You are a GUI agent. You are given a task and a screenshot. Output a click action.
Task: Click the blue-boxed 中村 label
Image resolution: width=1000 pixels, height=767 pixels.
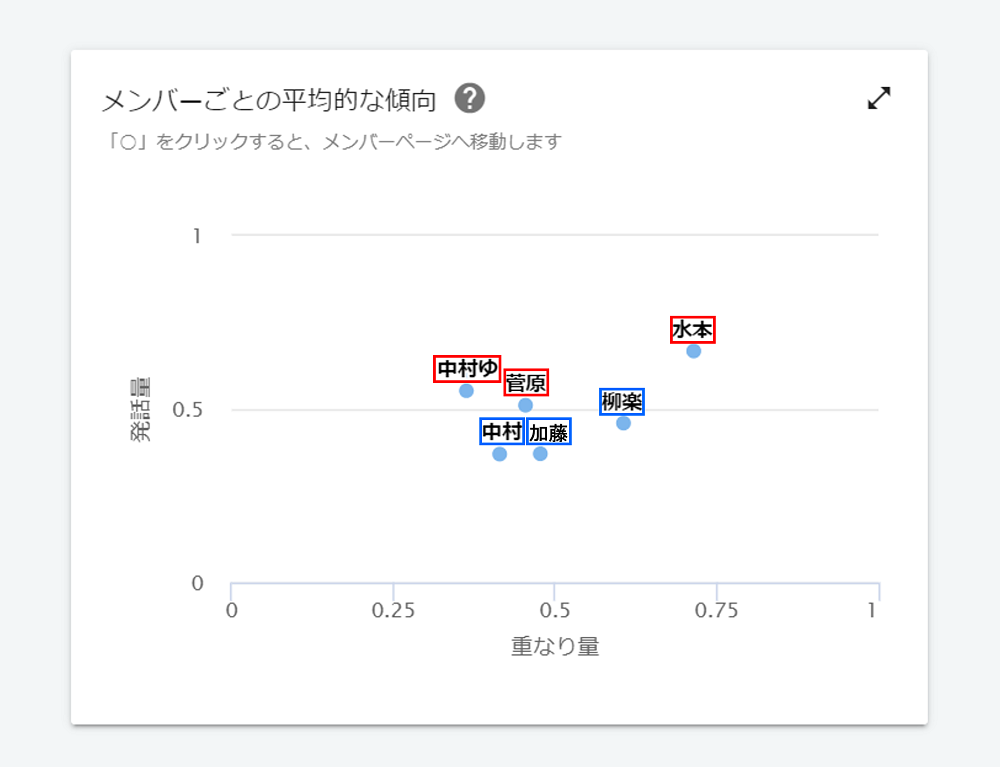[502, 432]
